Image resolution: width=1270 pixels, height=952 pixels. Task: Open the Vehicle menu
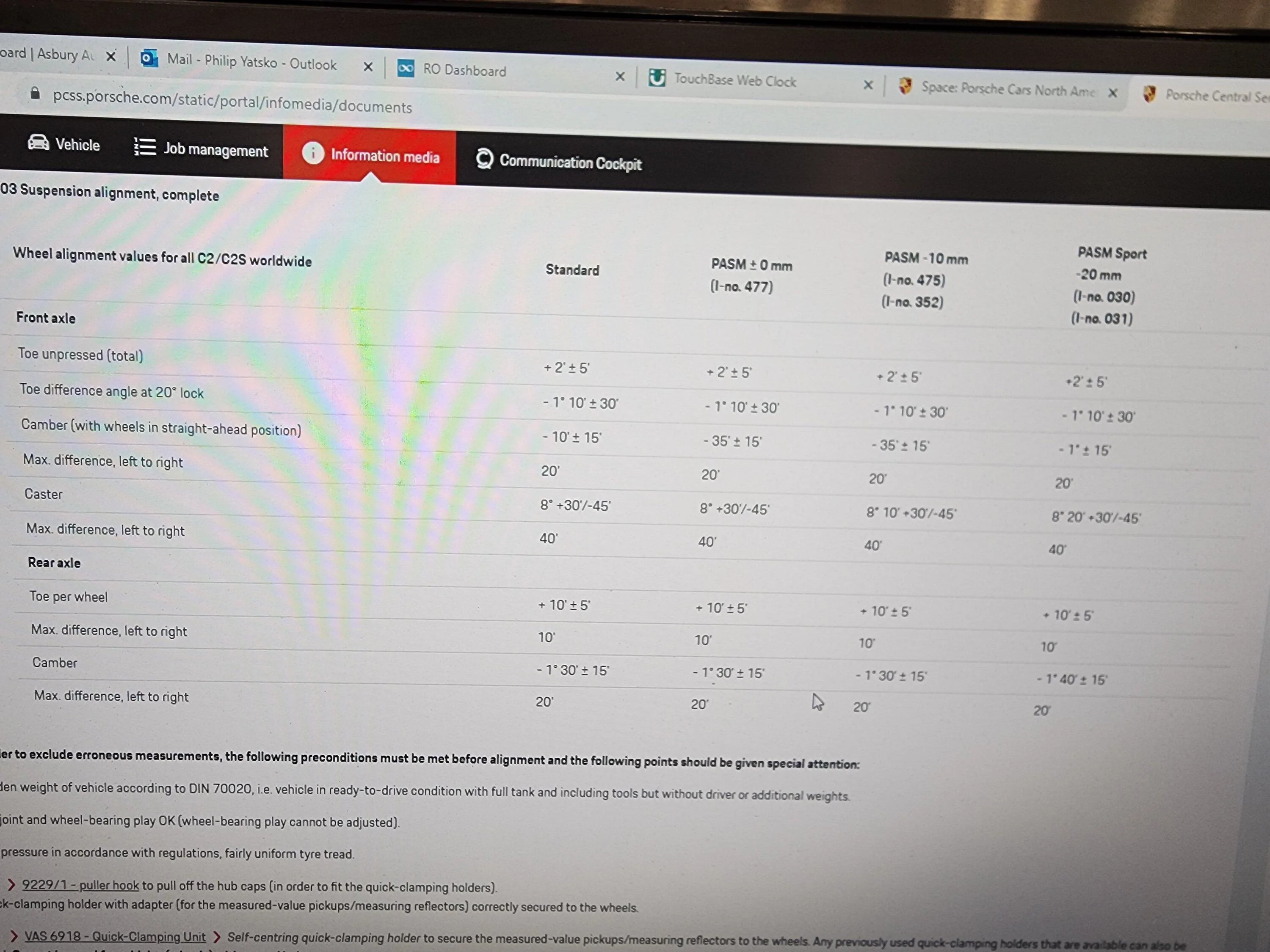point(64,143)
